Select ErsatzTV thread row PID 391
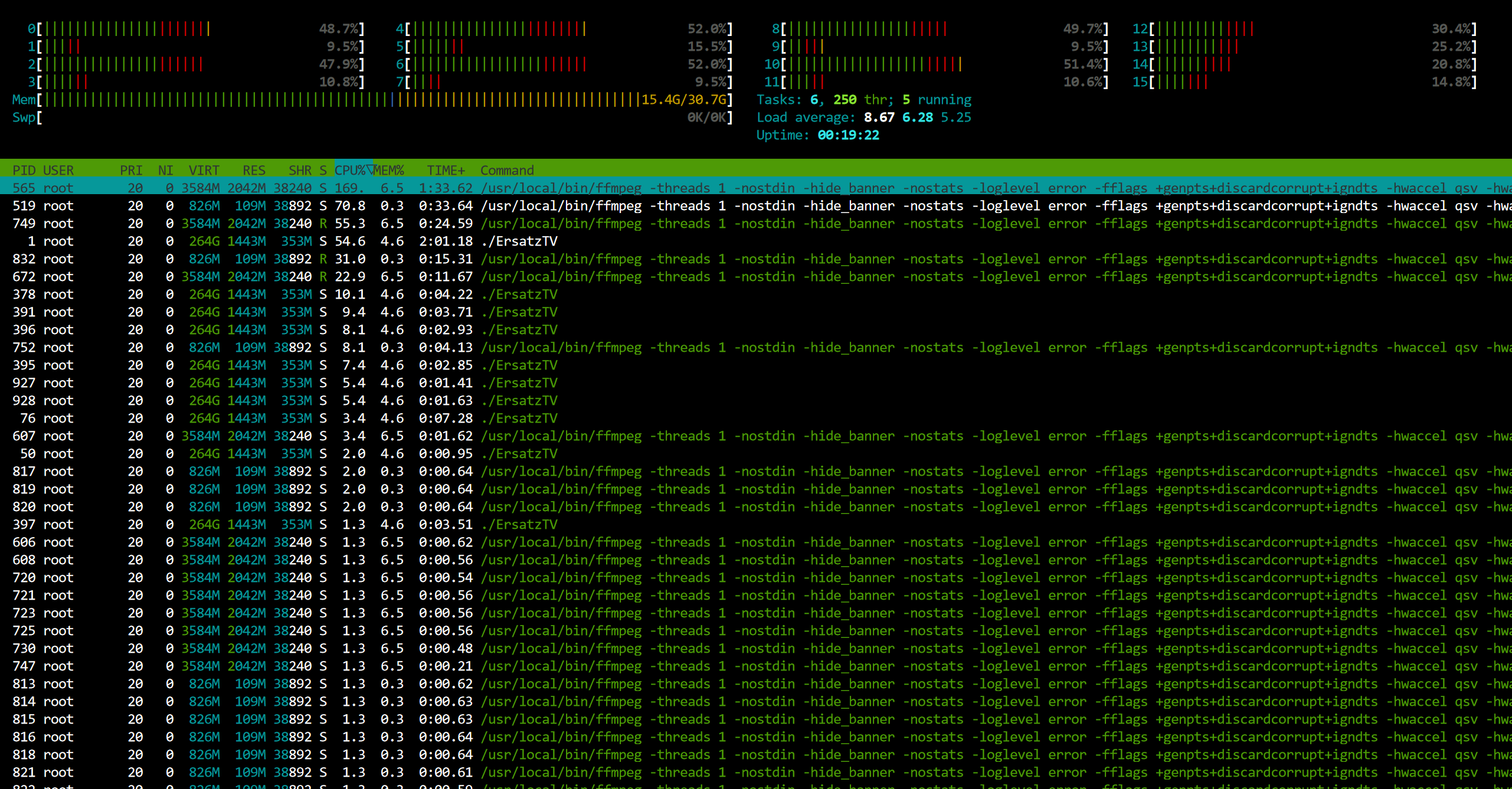Screen dimensions: 1512x789 coord(756,312)
